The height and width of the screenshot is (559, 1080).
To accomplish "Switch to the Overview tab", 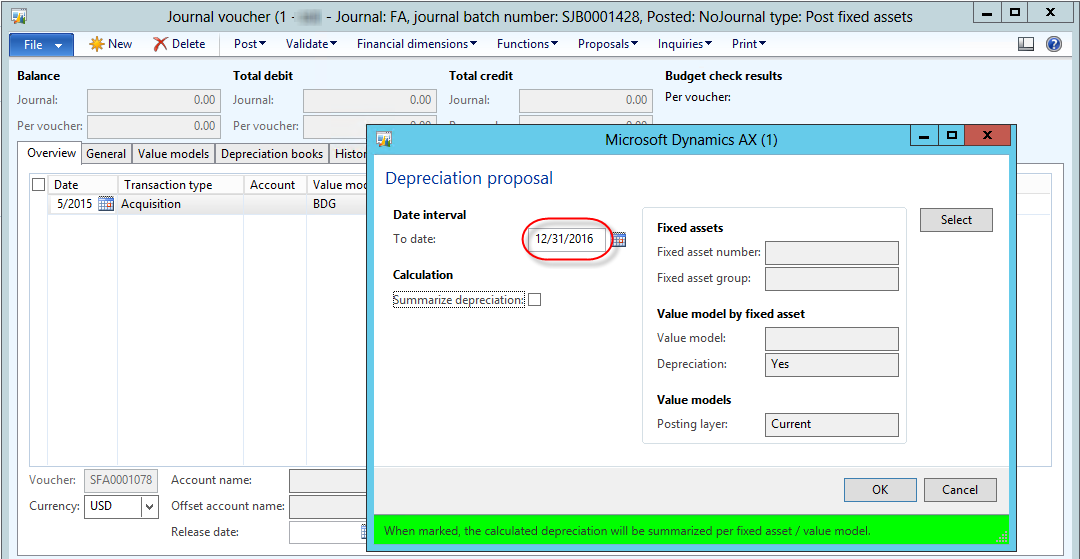I will [51, 154].
